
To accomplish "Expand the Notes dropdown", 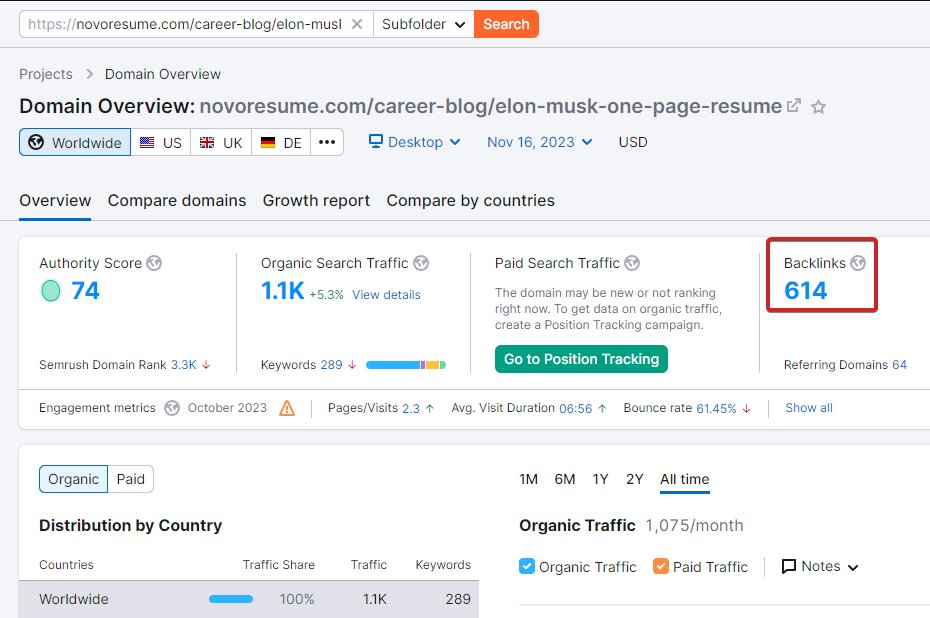I will coord(820,566).
